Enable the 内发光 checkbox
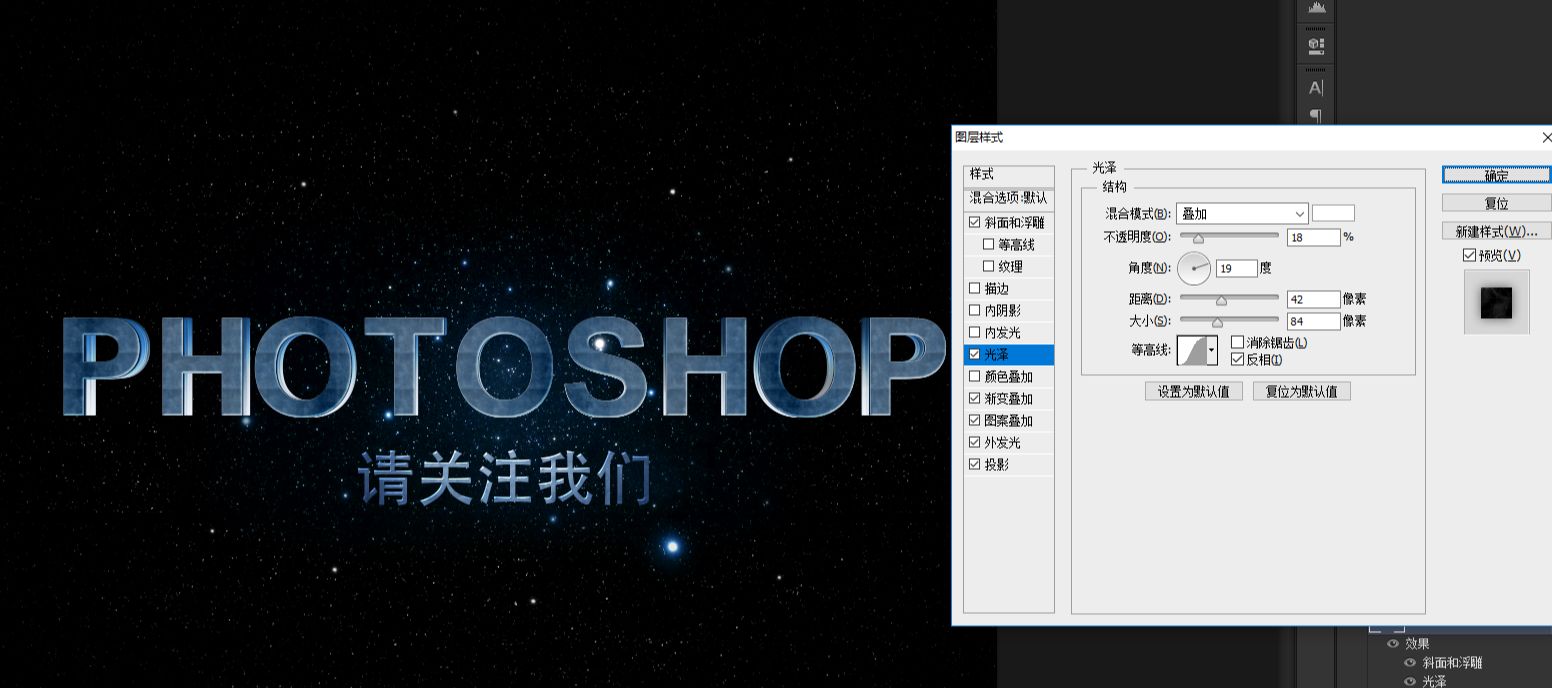The width and height of the screenshot is (1552, 688). tap(975, 333)
